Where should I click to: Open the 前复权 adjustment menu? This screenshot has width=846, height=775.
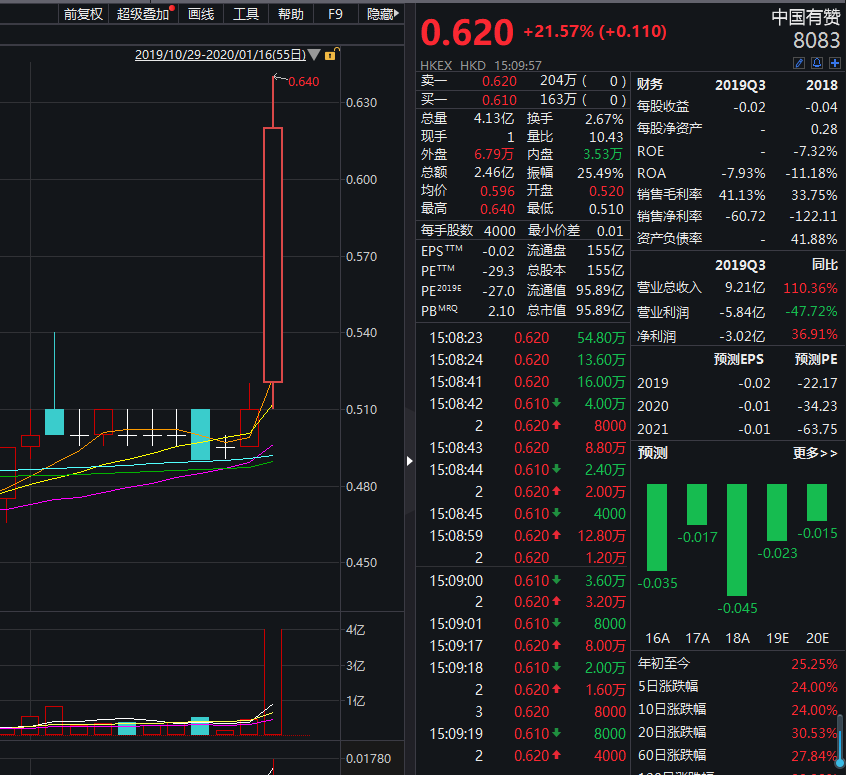(83, 14)
